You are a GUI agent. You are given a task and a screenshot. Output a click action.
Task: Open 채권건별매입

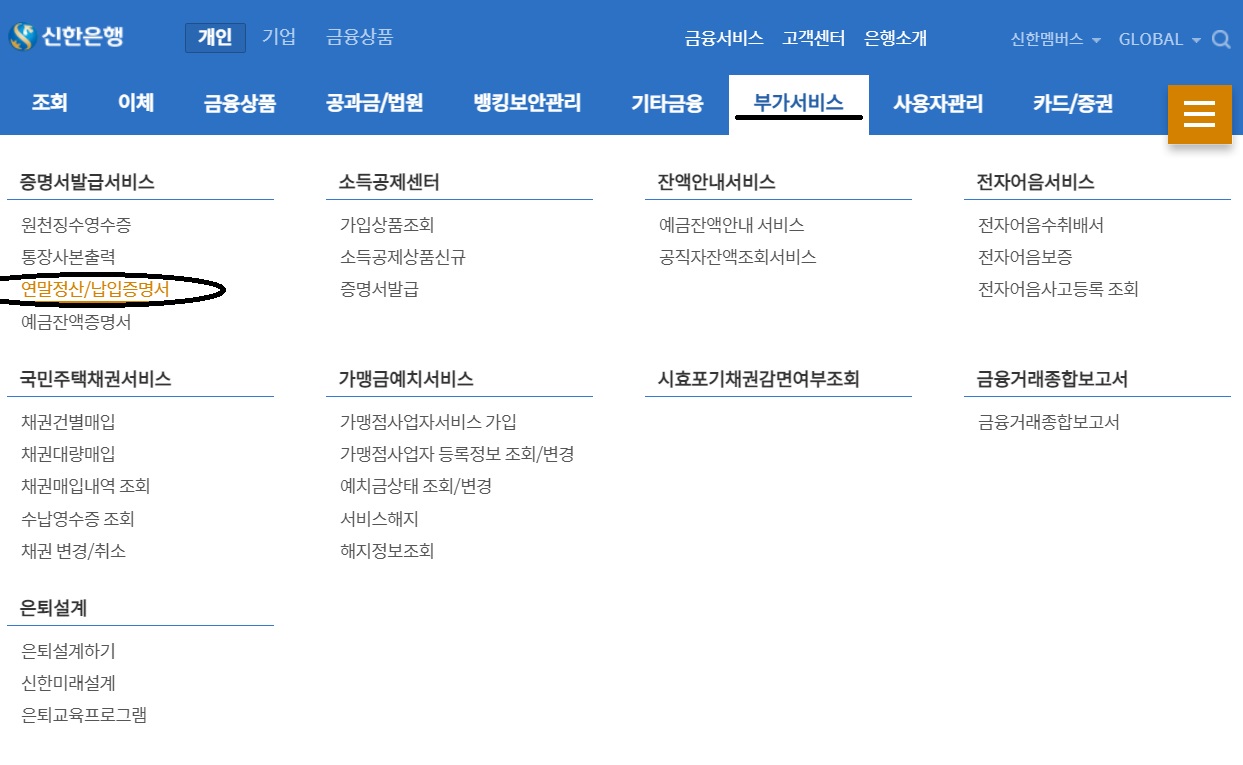pyautogui.click(x=68, y=422)
